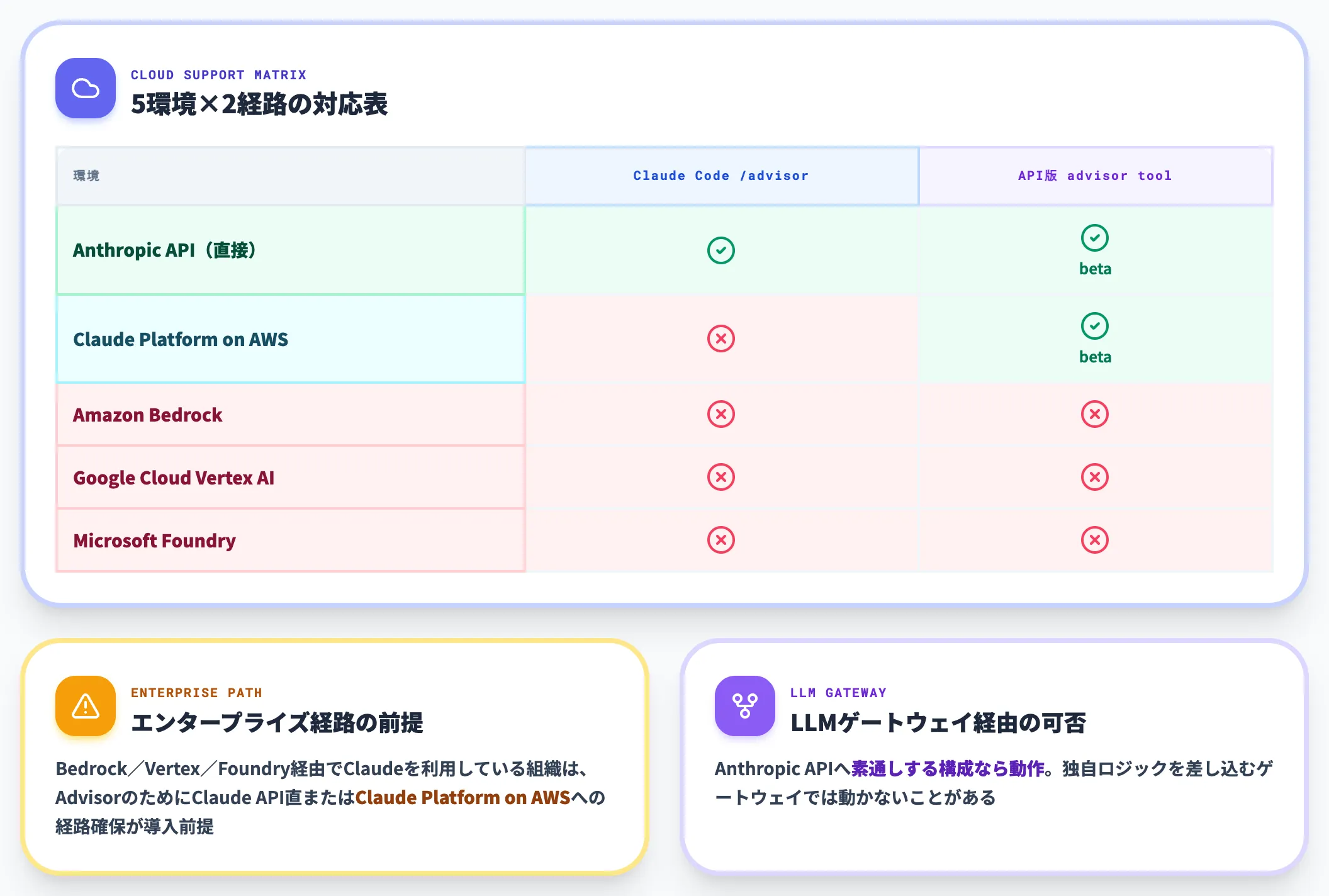Click the '環境' column header

tap(291, 176)
